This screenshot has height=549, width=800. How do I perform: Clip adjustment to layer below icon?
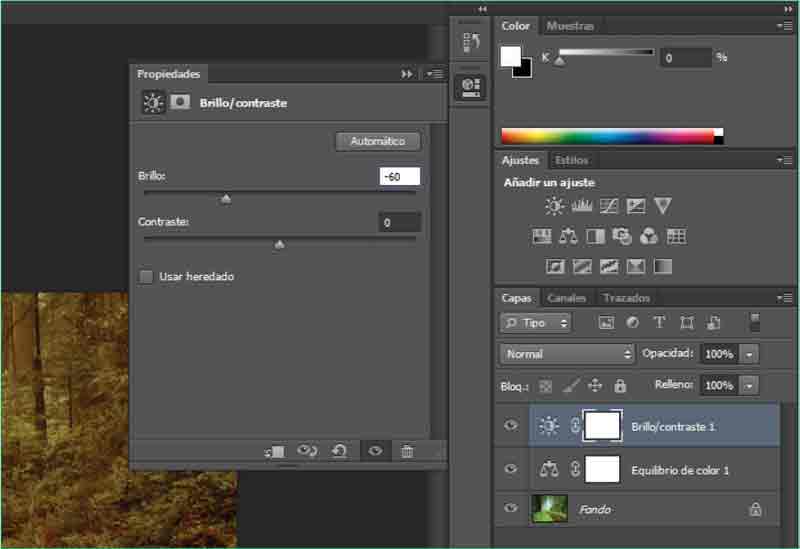(x=275, y=451)
